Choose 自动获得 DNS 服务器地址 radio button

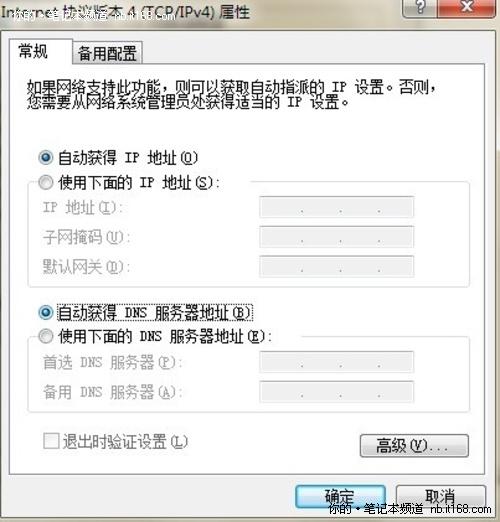[x=46, y=312]
